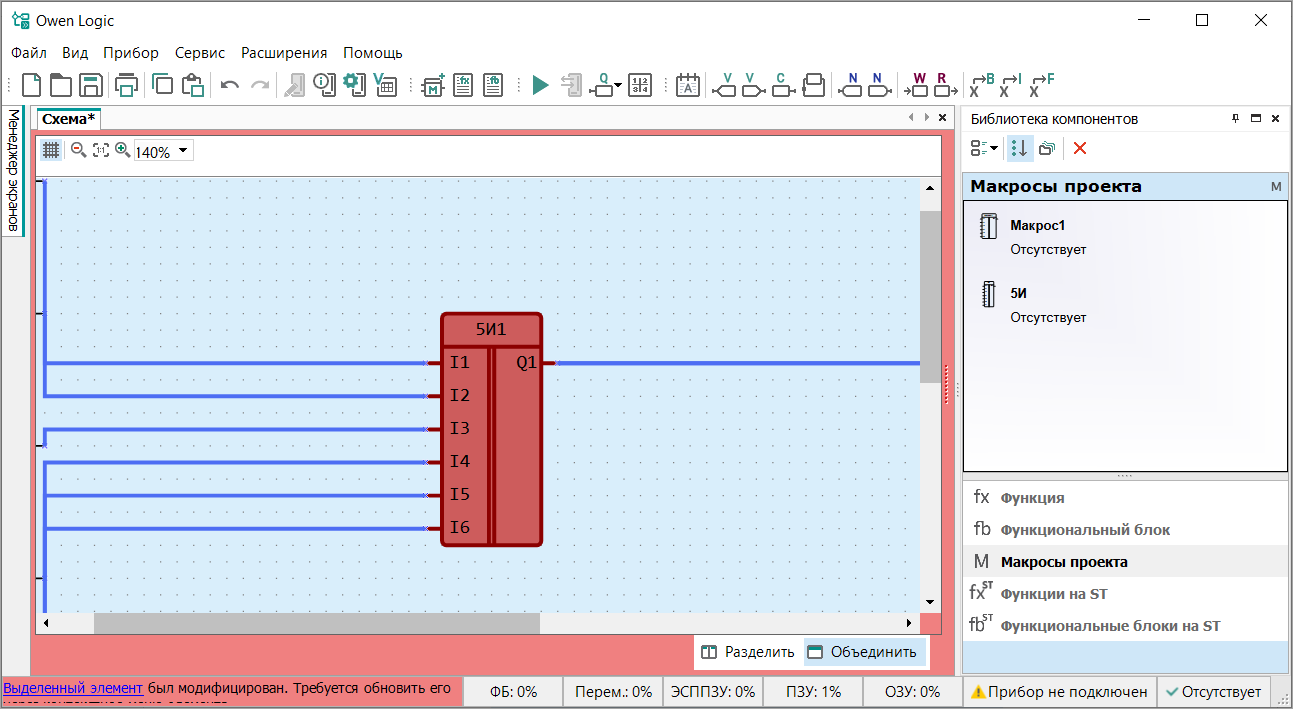Open the Прибор menu
The image size is (1293, 709).
coord(131,53)
